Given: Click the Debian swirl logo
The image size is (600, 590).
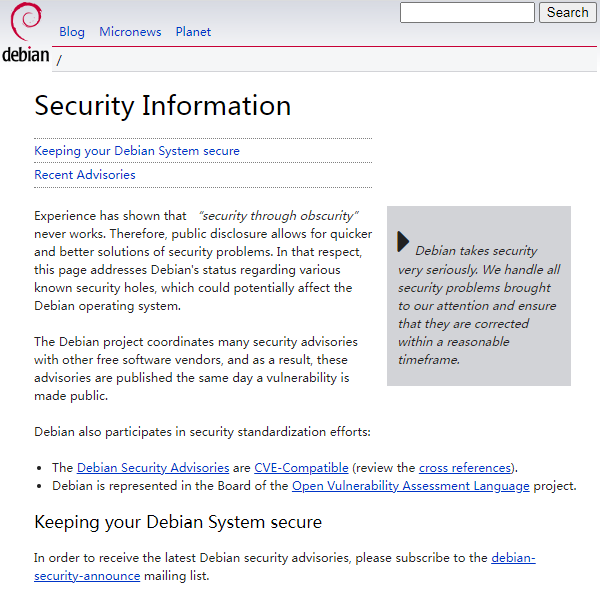Looking at the screenshot, I should (x=25, y=34).
